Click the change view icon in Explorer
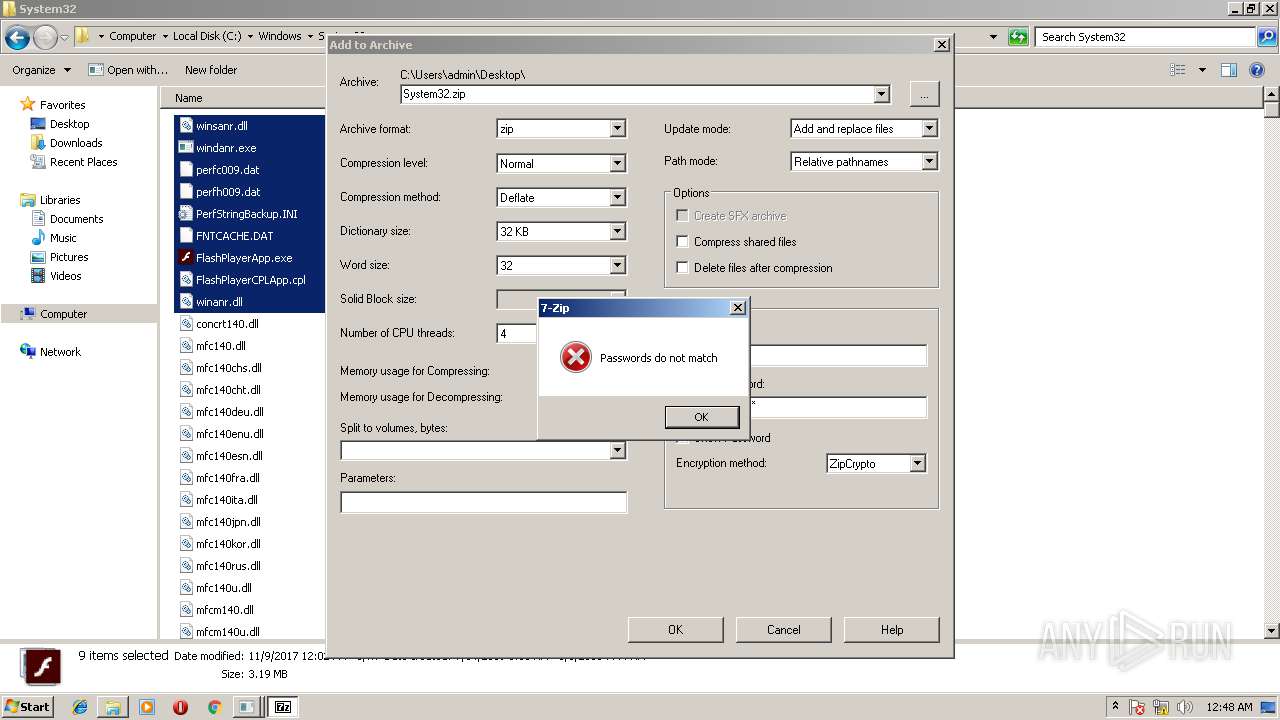The height and width of the screenshot is (720, 1280). point(1178,70)
